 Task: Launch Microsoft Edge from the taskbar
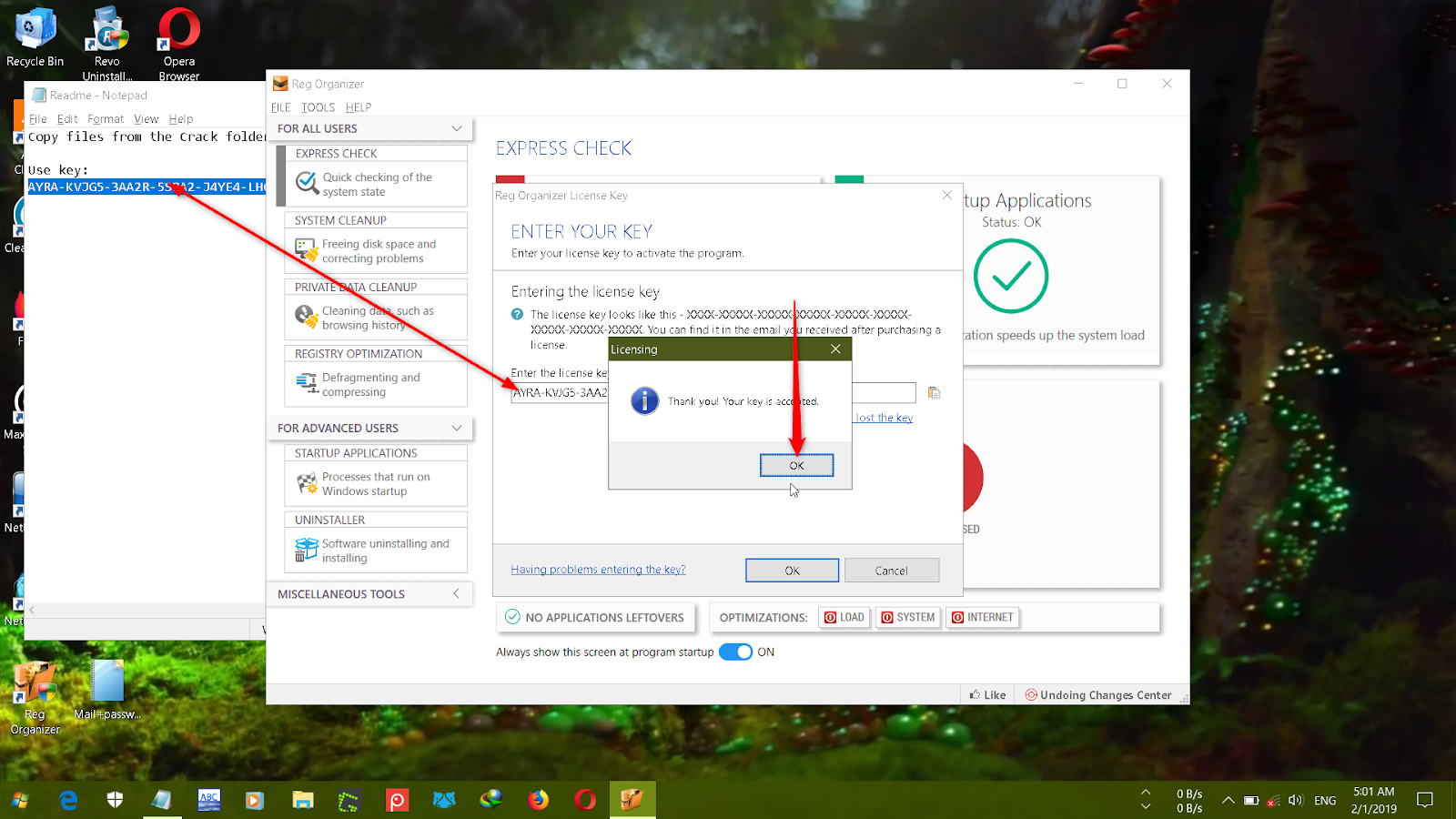68,800
